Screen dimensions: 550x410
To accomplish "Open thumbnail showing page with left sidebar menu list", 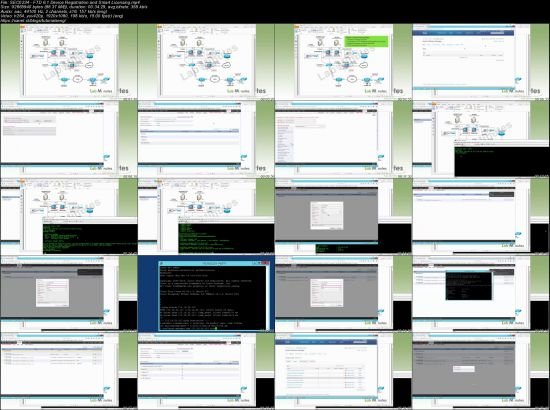I will tap(343, 139).
